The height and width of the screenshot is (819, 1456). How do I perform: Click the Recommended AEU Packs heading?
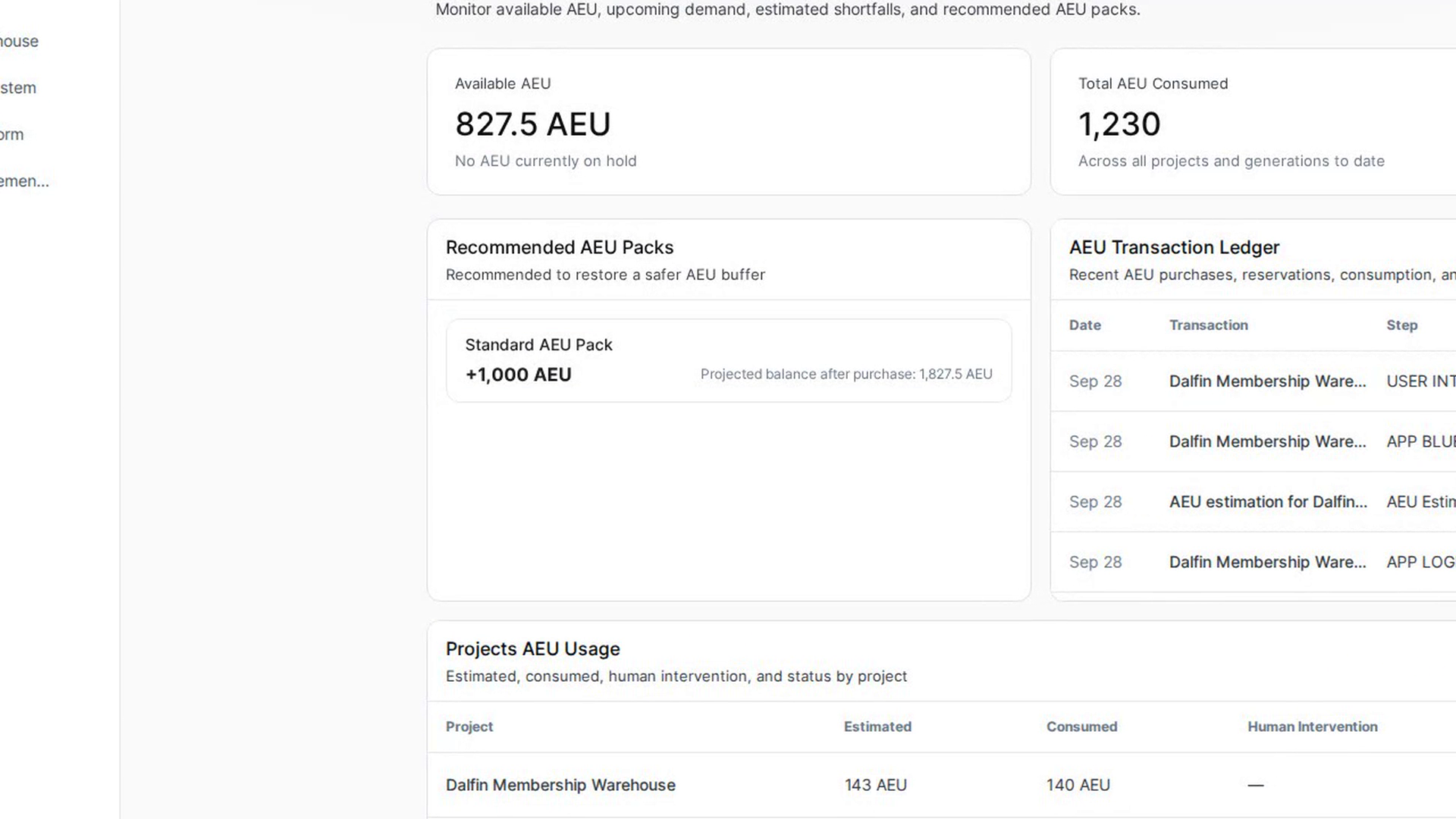(560, 247)
